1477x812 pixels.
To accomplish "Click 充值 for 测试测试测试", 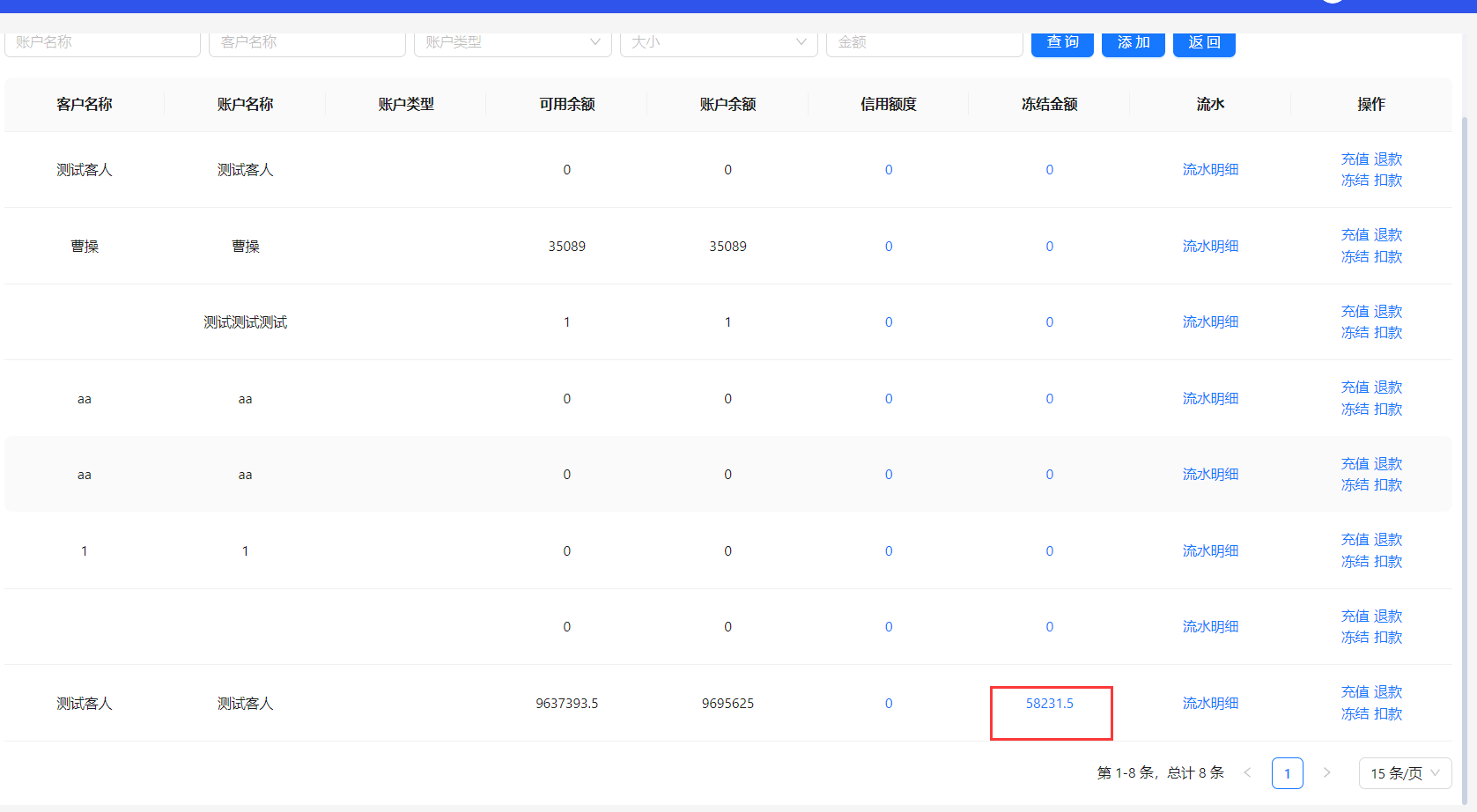I will [x=1355, y=312].
